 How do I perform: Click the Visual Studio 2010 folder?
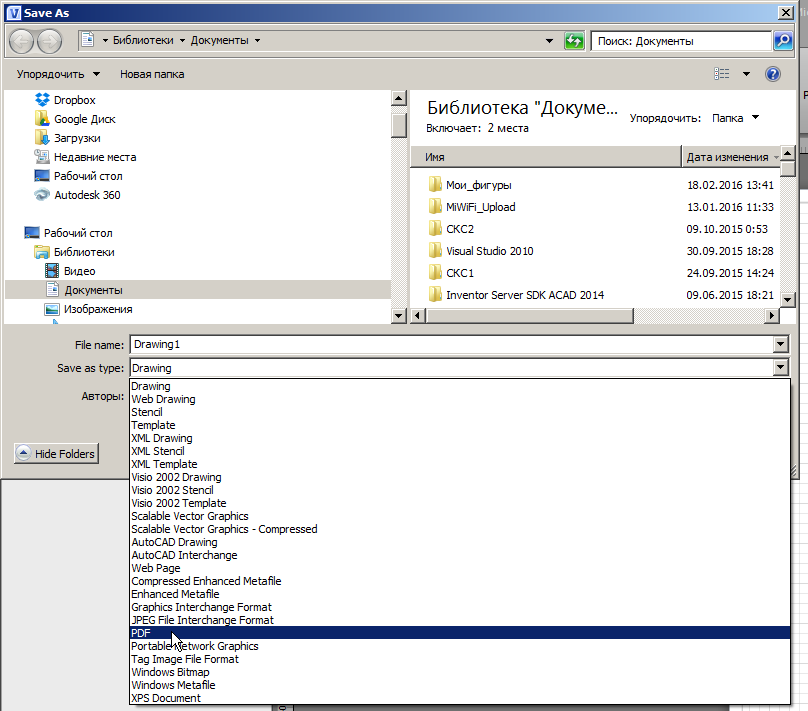(490, 251)
